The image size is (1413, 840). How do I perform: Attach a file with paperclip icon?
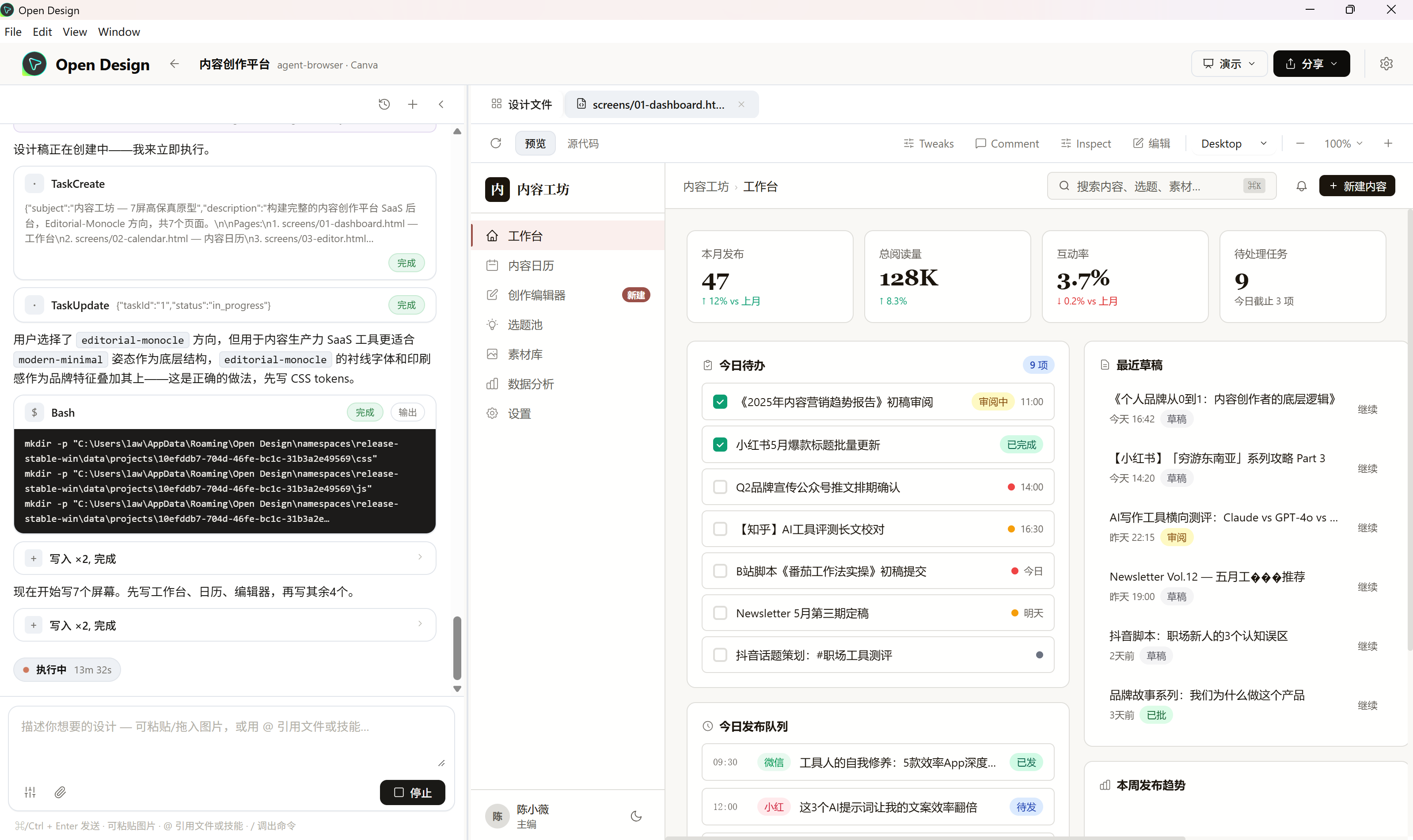[x=60, y=792]
